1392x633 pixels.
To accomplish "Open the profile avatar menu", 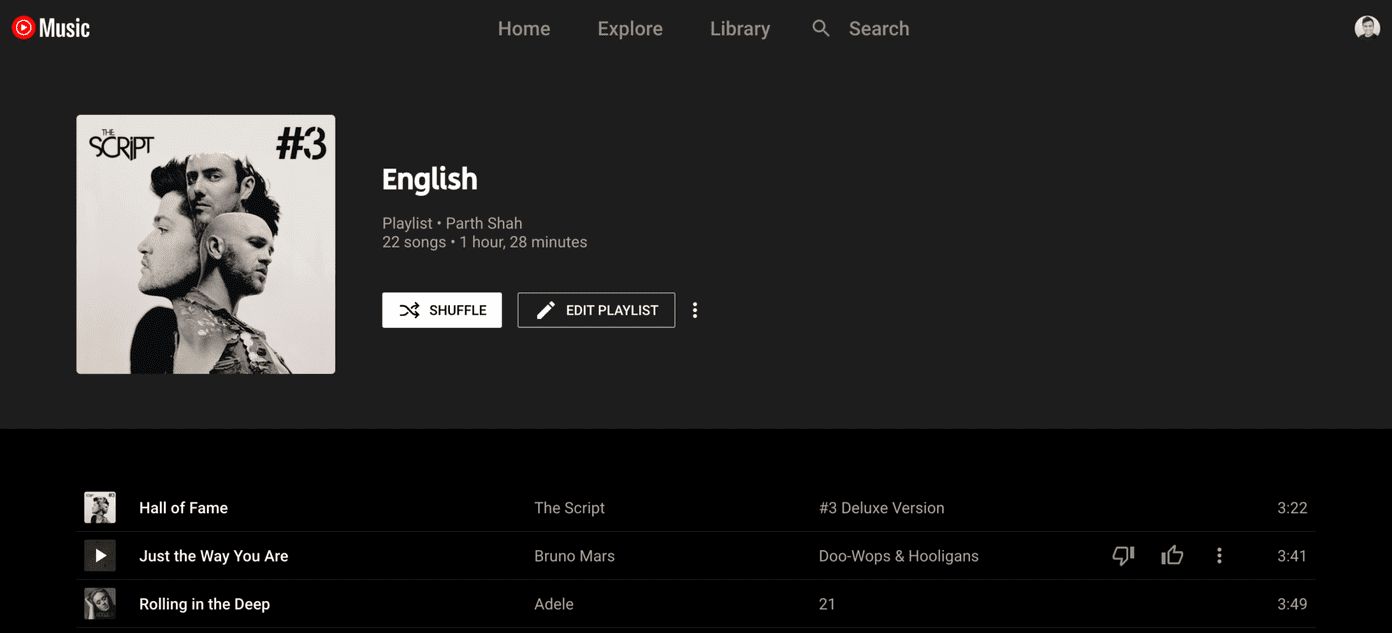I will (1367, 28).
